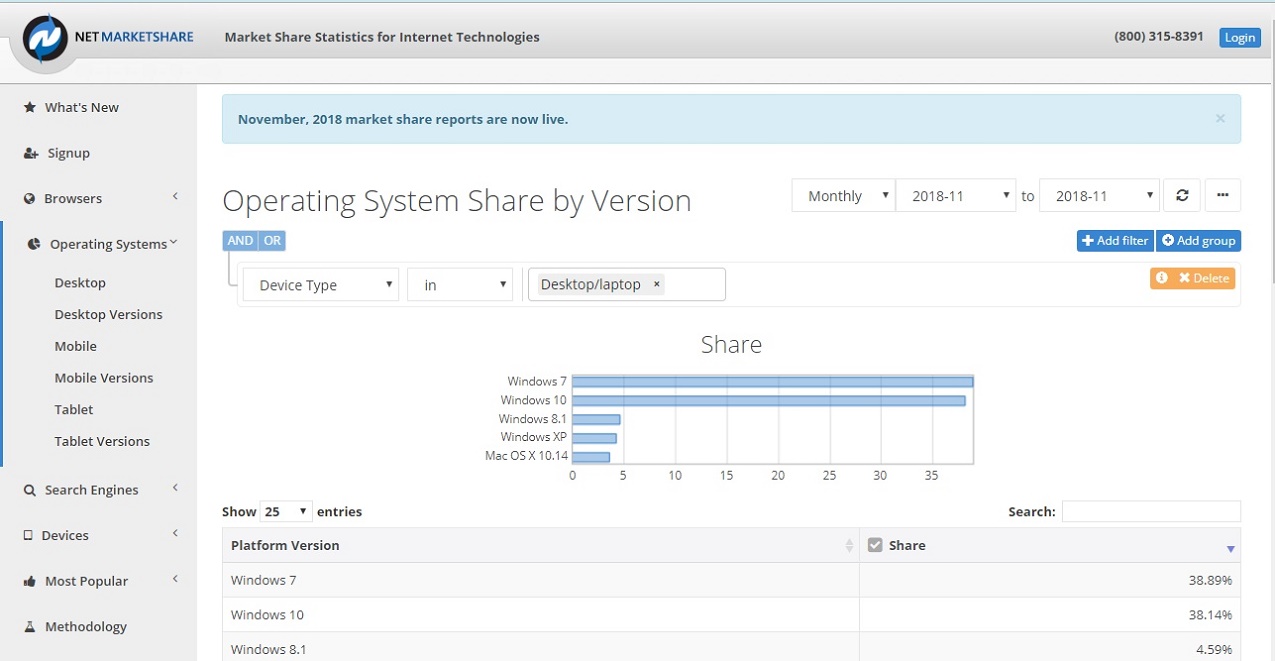Click the refresh report icon button
The height and width of the screenshot is (661, 1275).
[x=1182, y=196]
